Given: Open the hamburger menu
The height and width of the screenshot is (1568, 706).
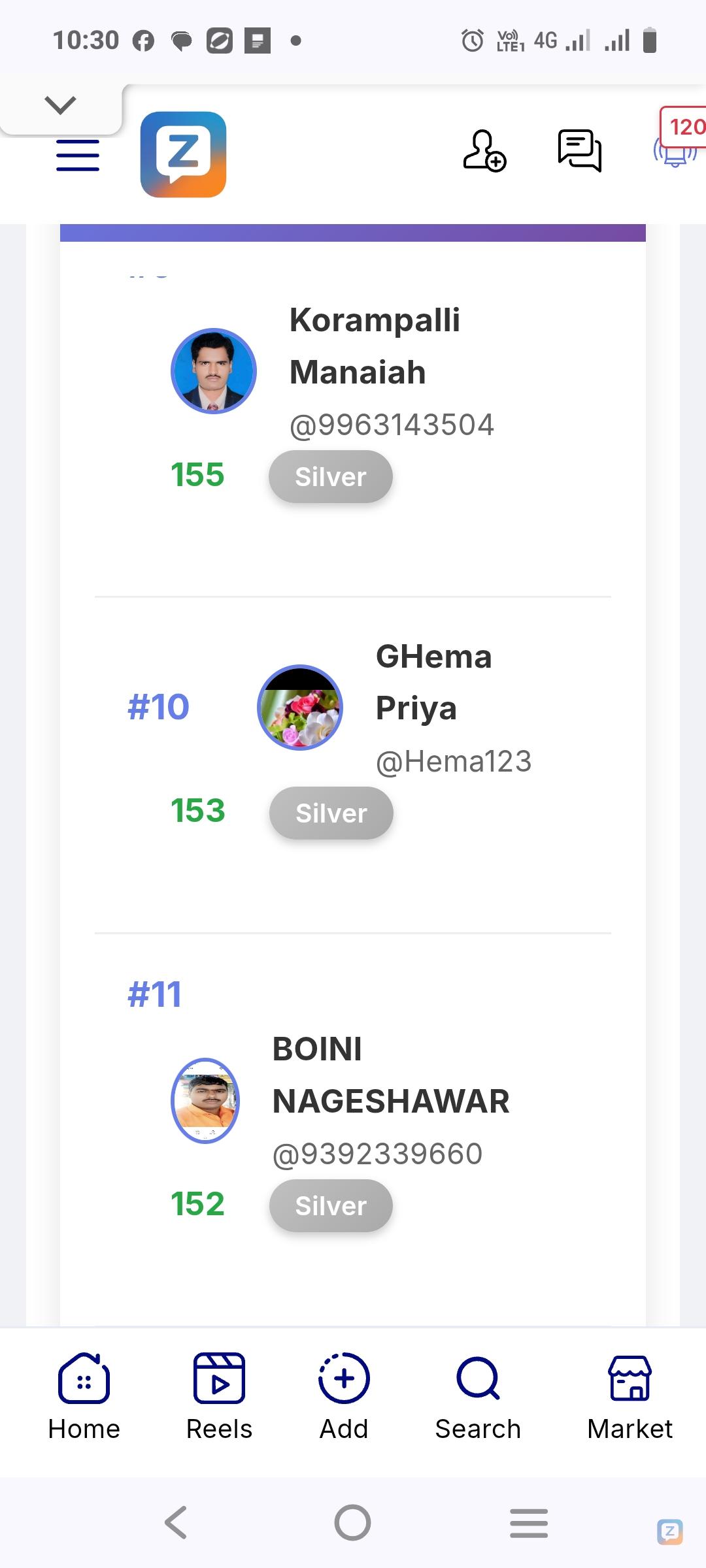Looking at the screenshot, I should pos(78,155).
